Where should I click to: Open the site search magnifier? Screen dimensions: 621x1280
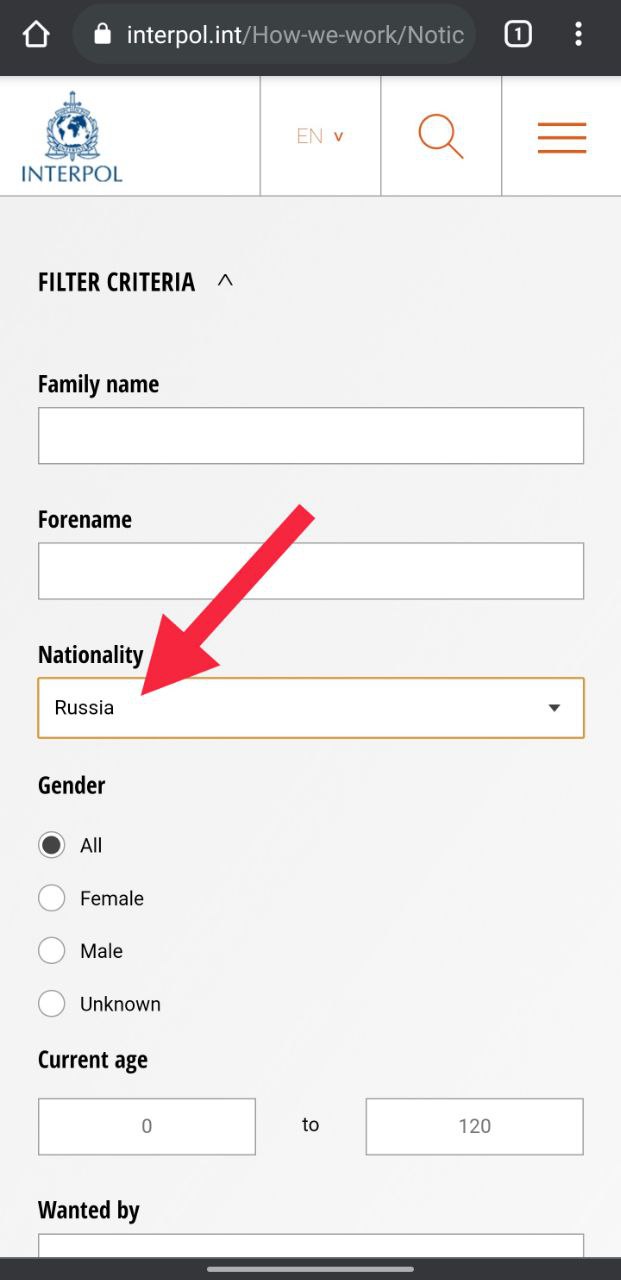(441, 136)
